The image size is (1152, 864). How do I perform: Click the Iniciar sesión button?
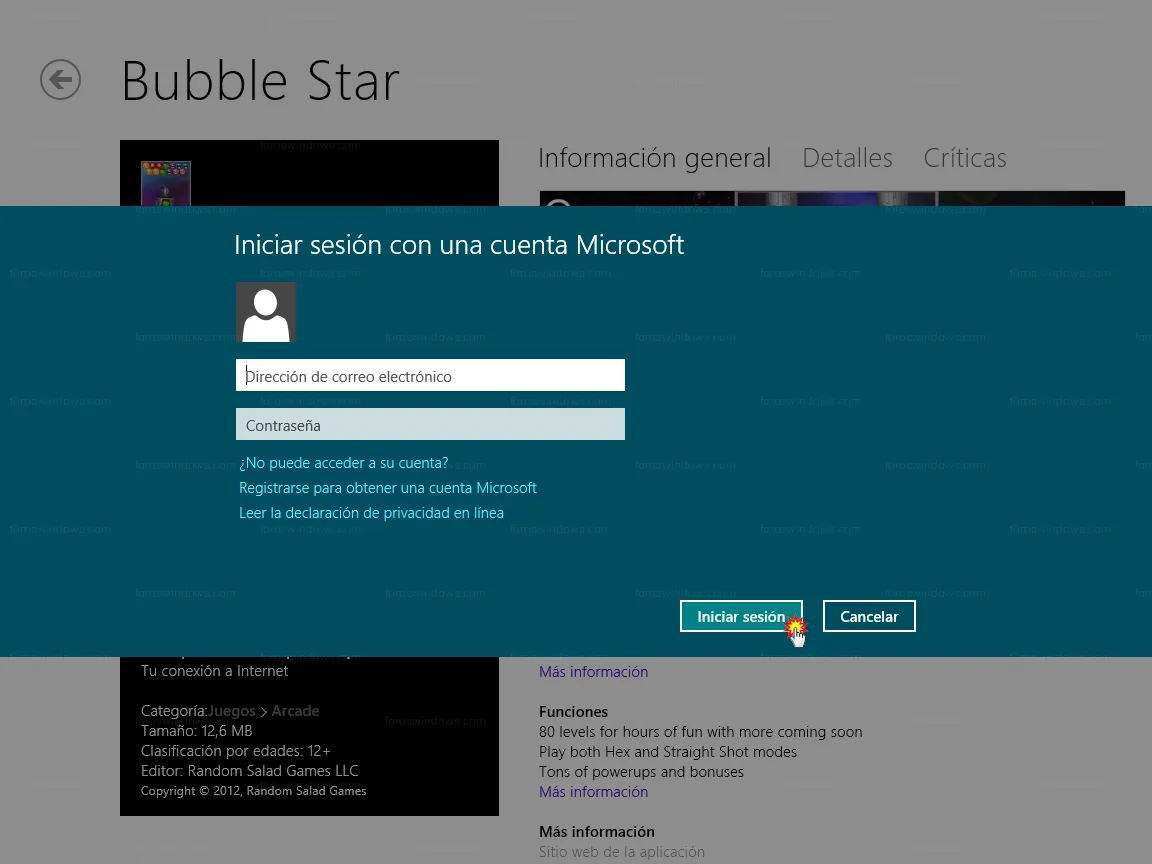[x=741, y=616]
